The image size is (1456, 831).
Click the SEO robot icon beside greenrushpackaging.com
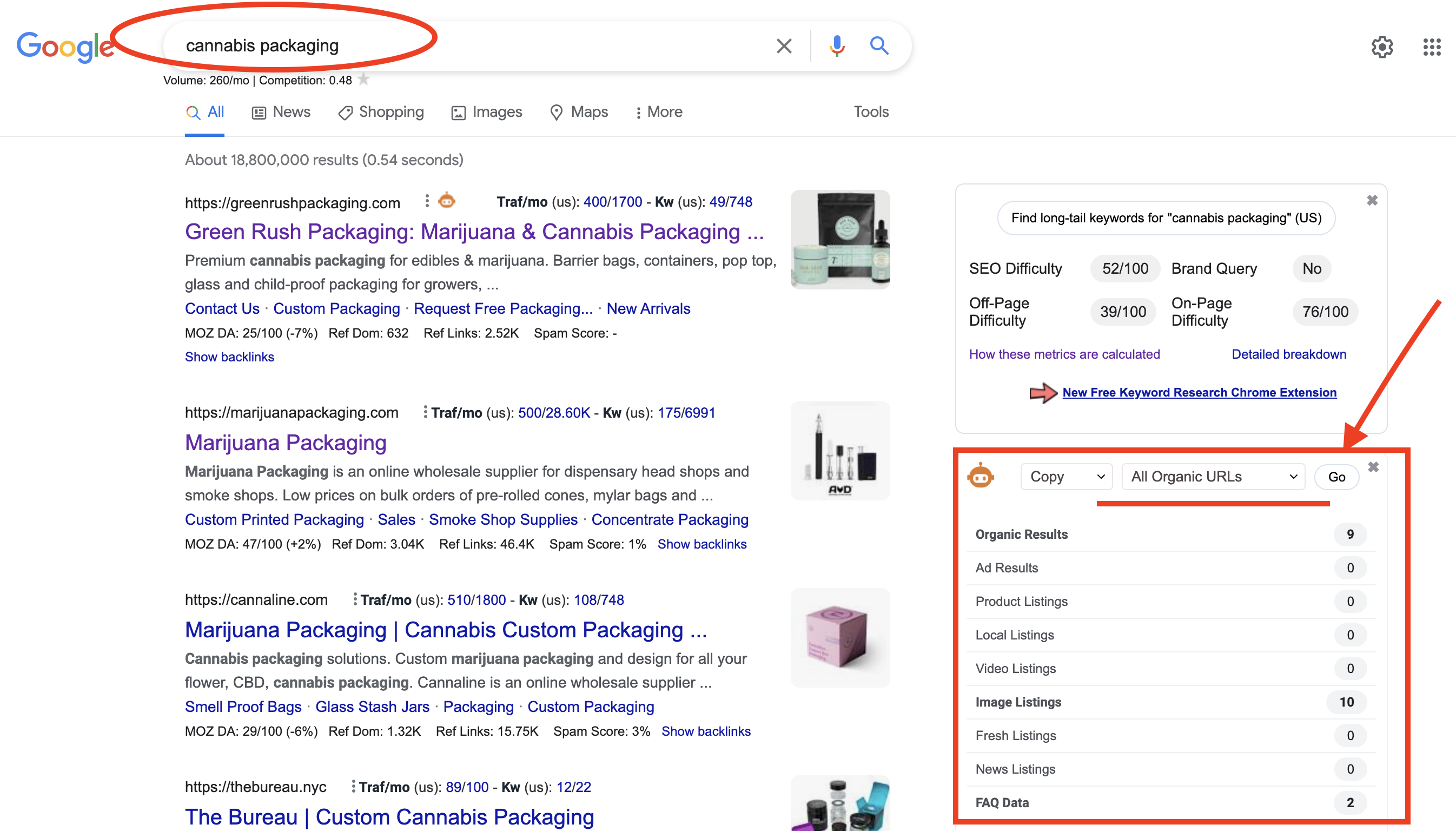[x=447, y=201]
